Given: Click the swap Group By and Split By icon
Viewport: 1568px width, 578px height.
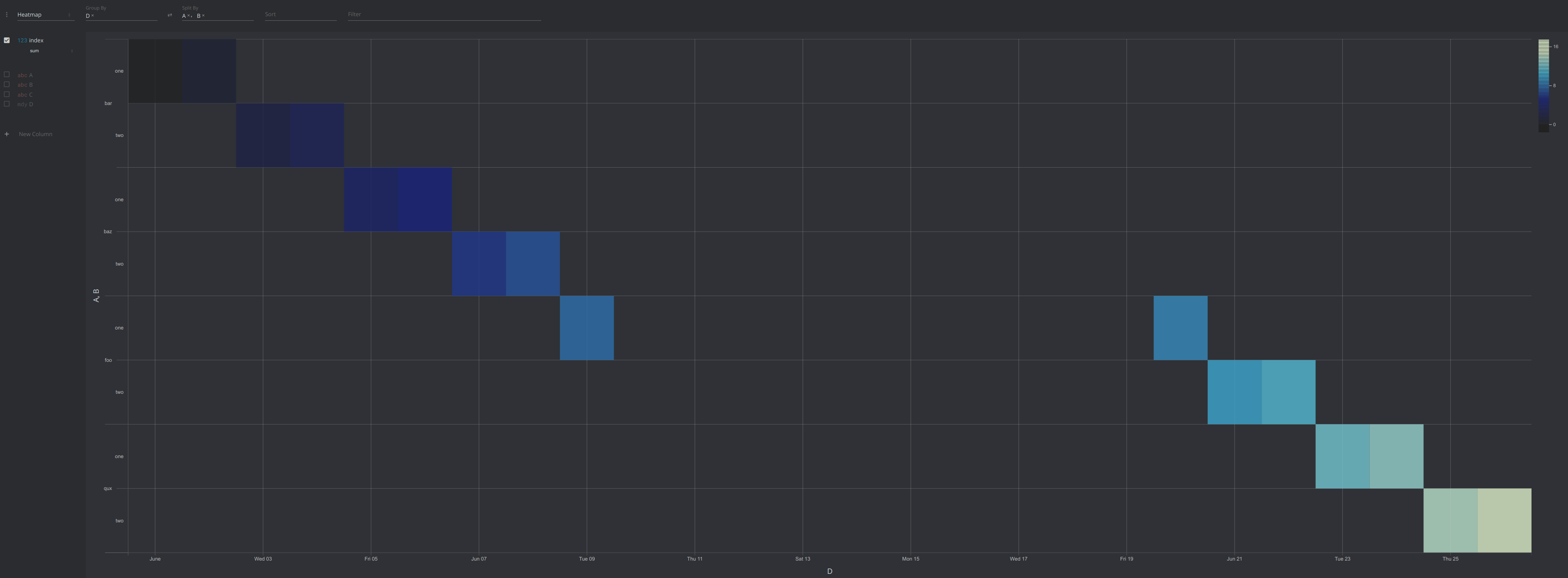Looking at the screenshot, I should 169,15.
